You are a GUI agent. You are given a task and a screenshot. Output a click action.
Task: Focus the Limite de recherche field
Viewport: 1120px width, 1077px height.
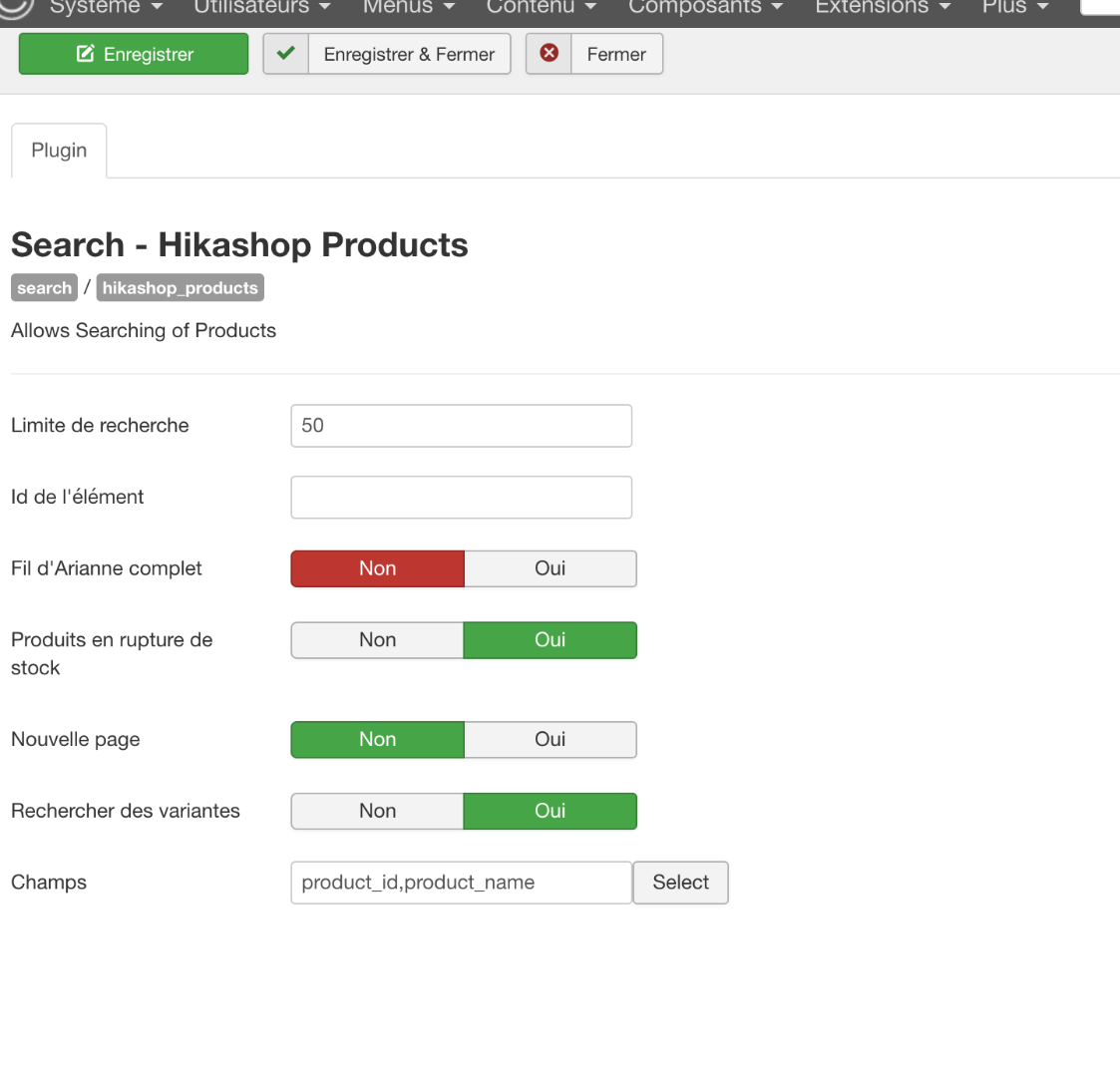point(461,426)
